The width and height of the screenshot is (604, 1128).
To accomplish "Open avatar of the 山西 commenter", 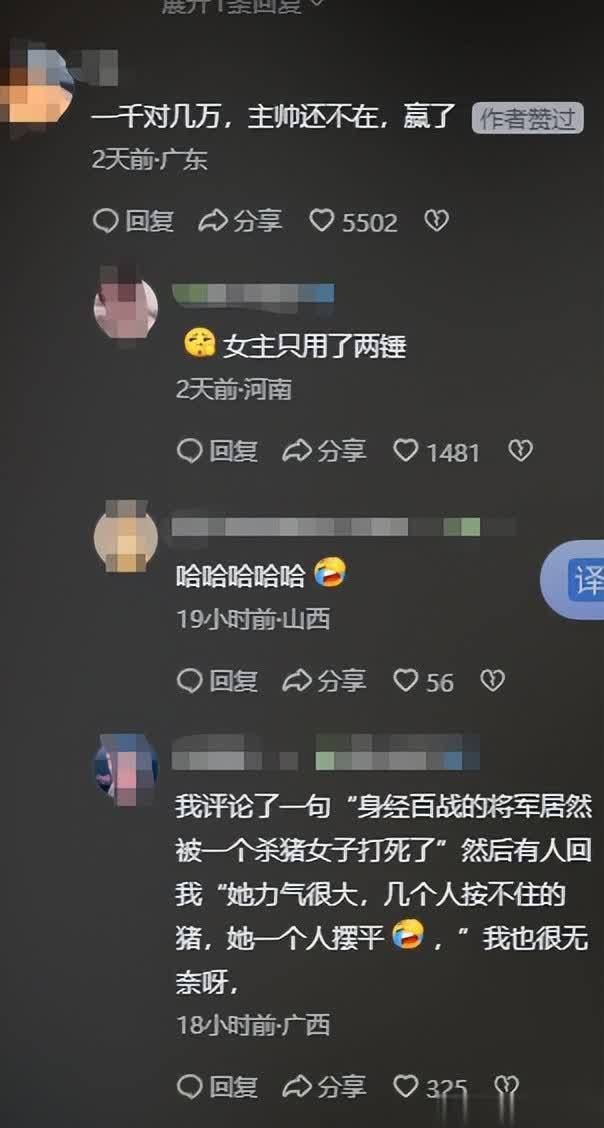I will (x=126, y=538).
